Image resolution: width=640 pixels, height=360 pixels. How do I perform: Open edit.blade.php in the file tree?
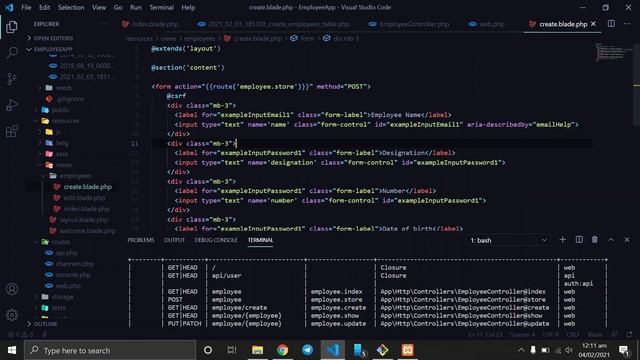click(x=84, y=198)
